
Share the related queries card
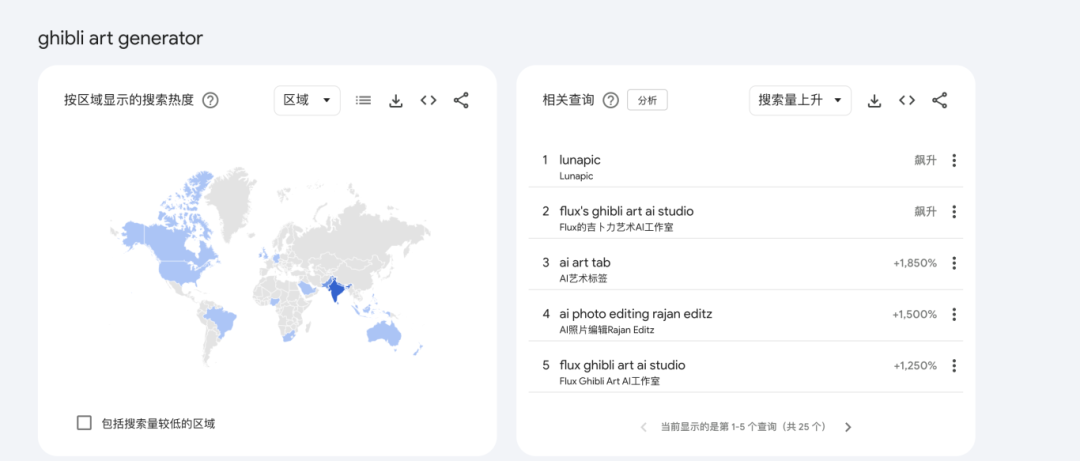(x=939, y=101)
